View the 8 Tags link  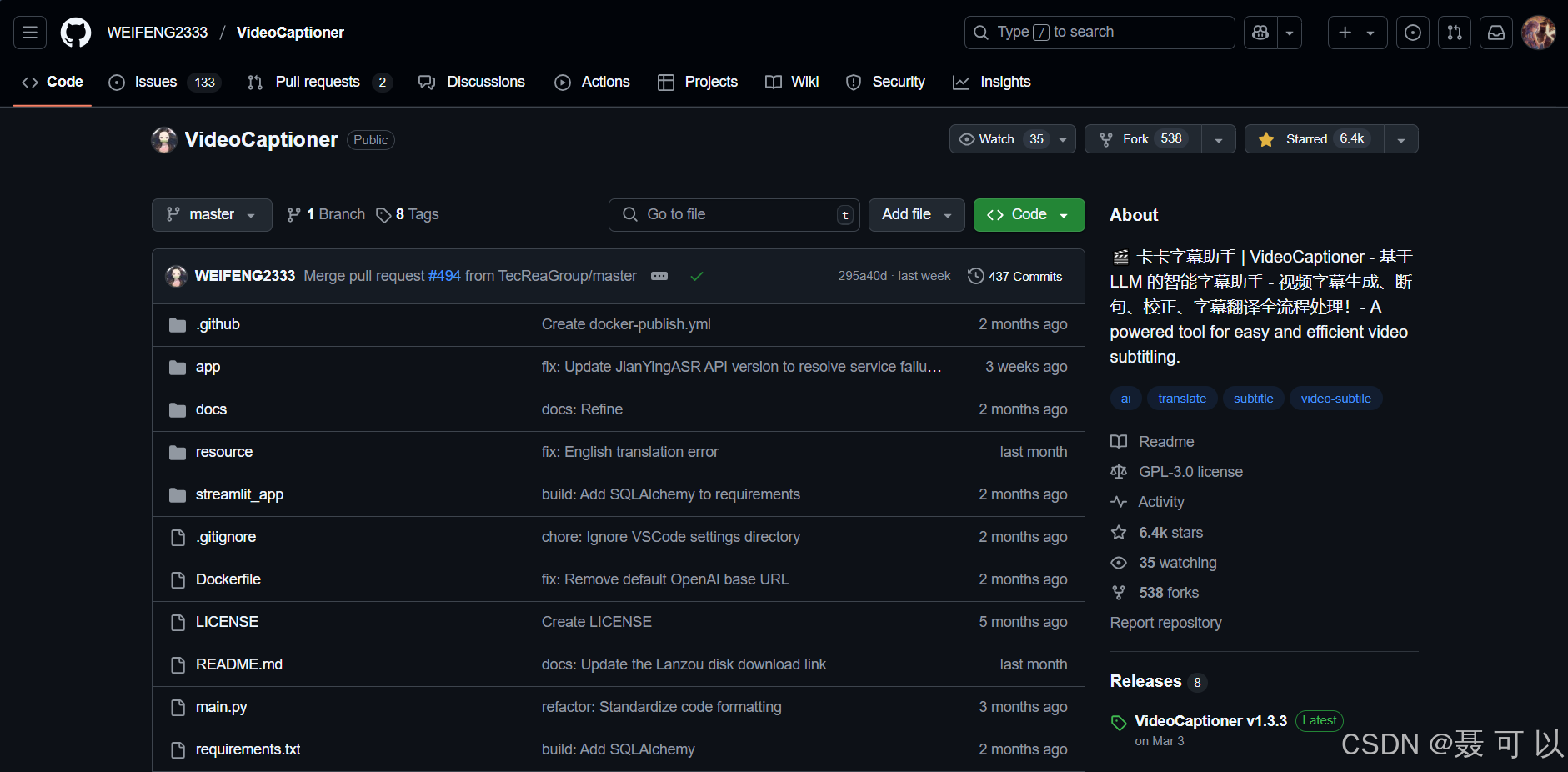pos(407,215)
